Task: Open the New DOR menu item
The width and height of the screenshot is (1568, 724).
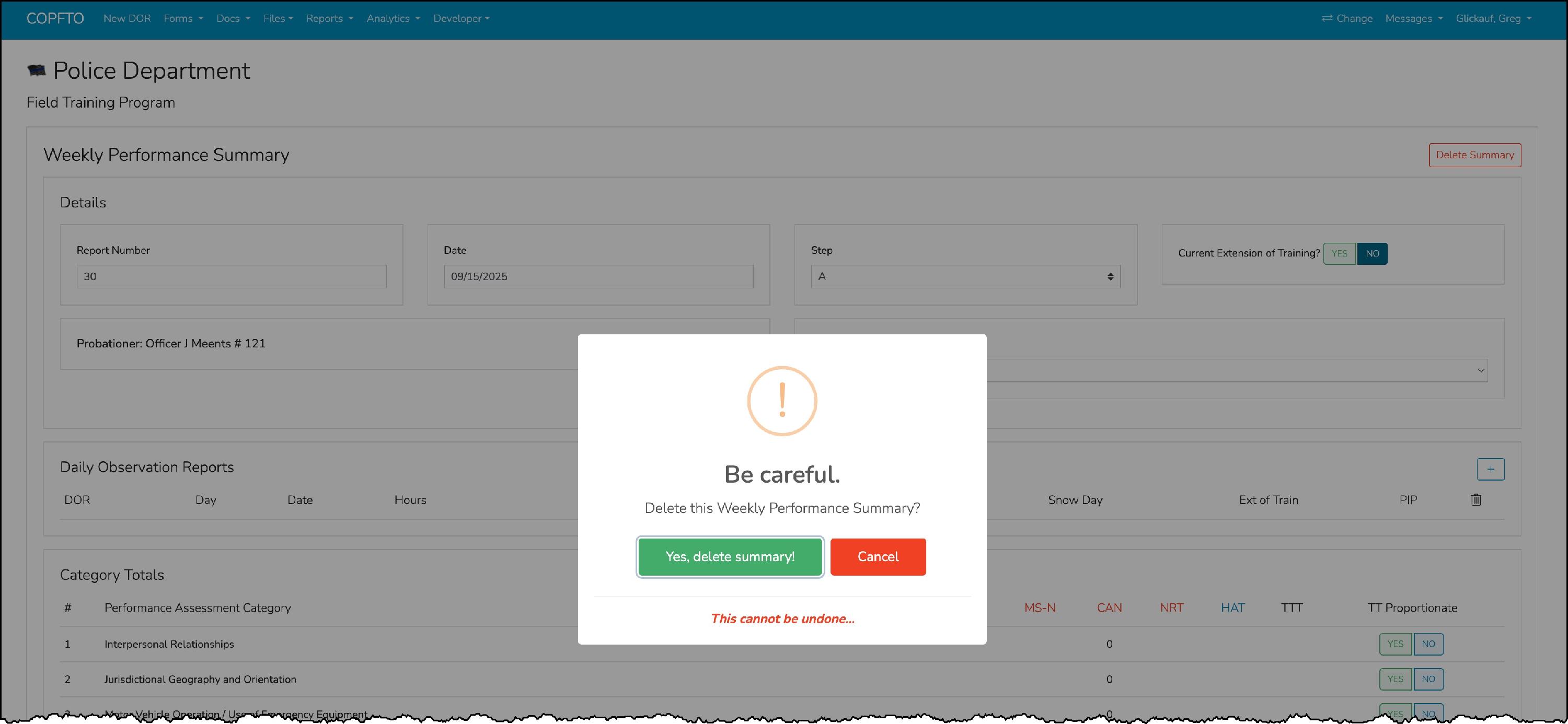Action: click(126, 18)
